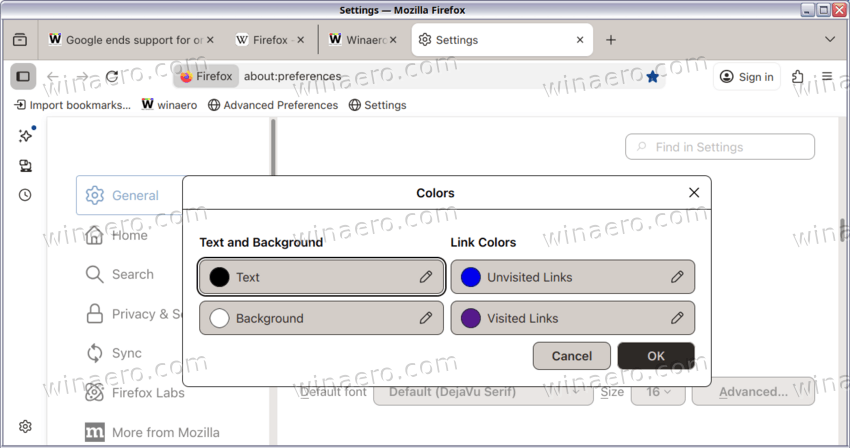This screenshot has height=448, width=850.
Task: Pick the black Text color swatch
Action: pyautogui.click(x=219, y=277)
